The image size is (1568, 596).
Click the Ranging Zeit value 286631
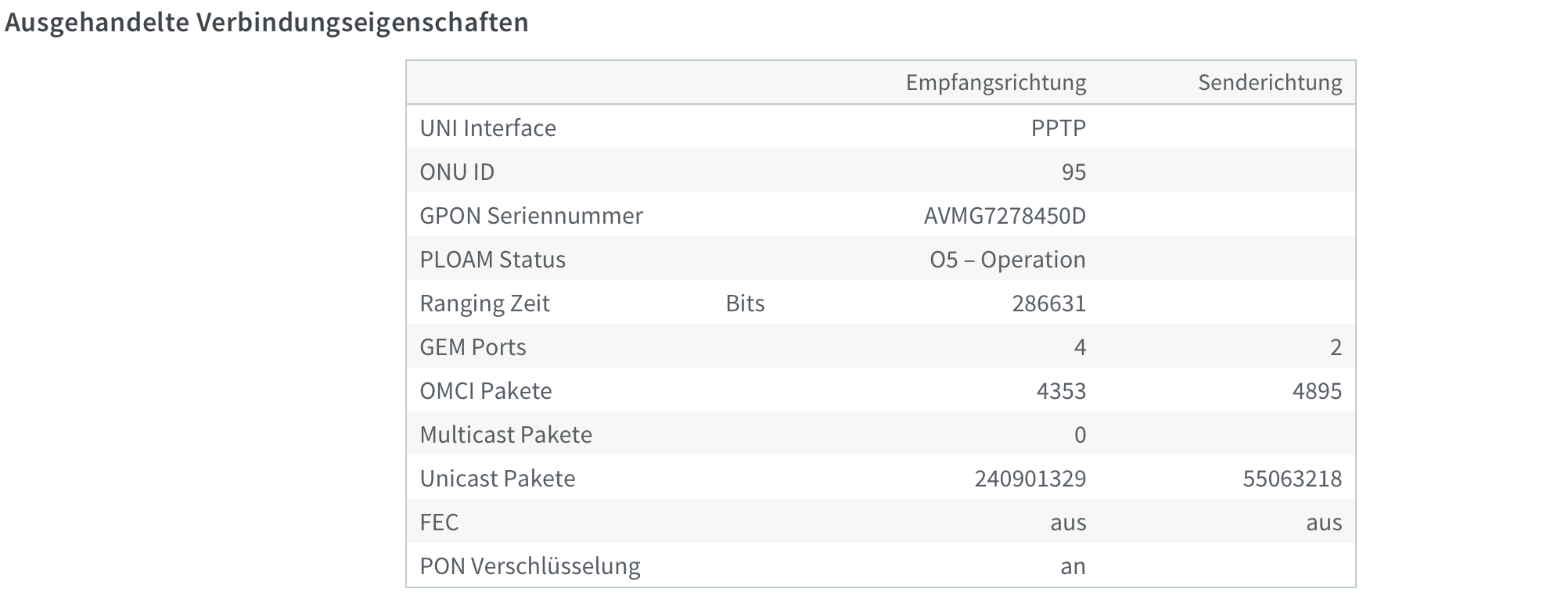pyautogui.click(x=1048, y=303)
